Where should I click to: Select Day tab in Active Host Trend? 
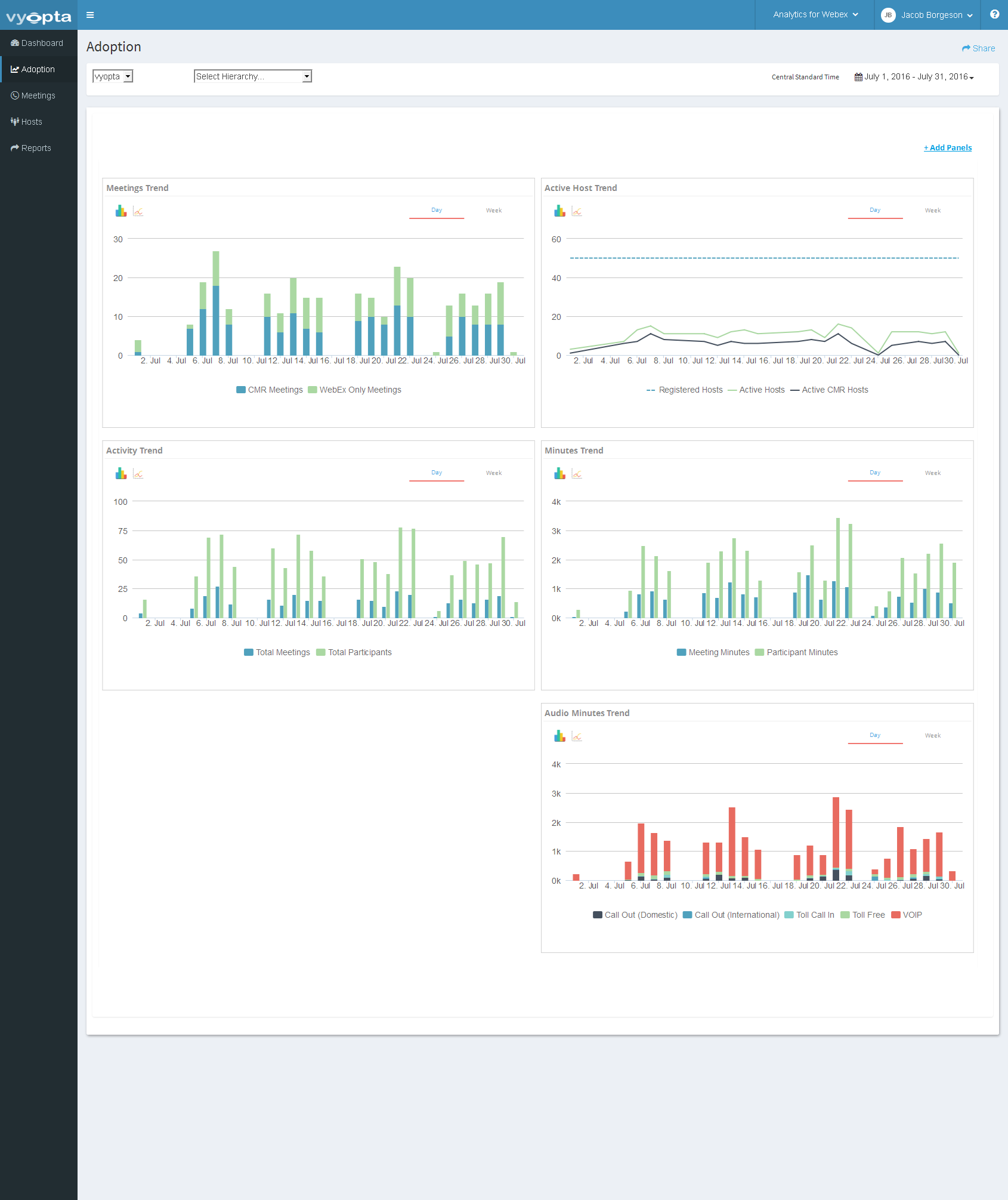(875, 211)
